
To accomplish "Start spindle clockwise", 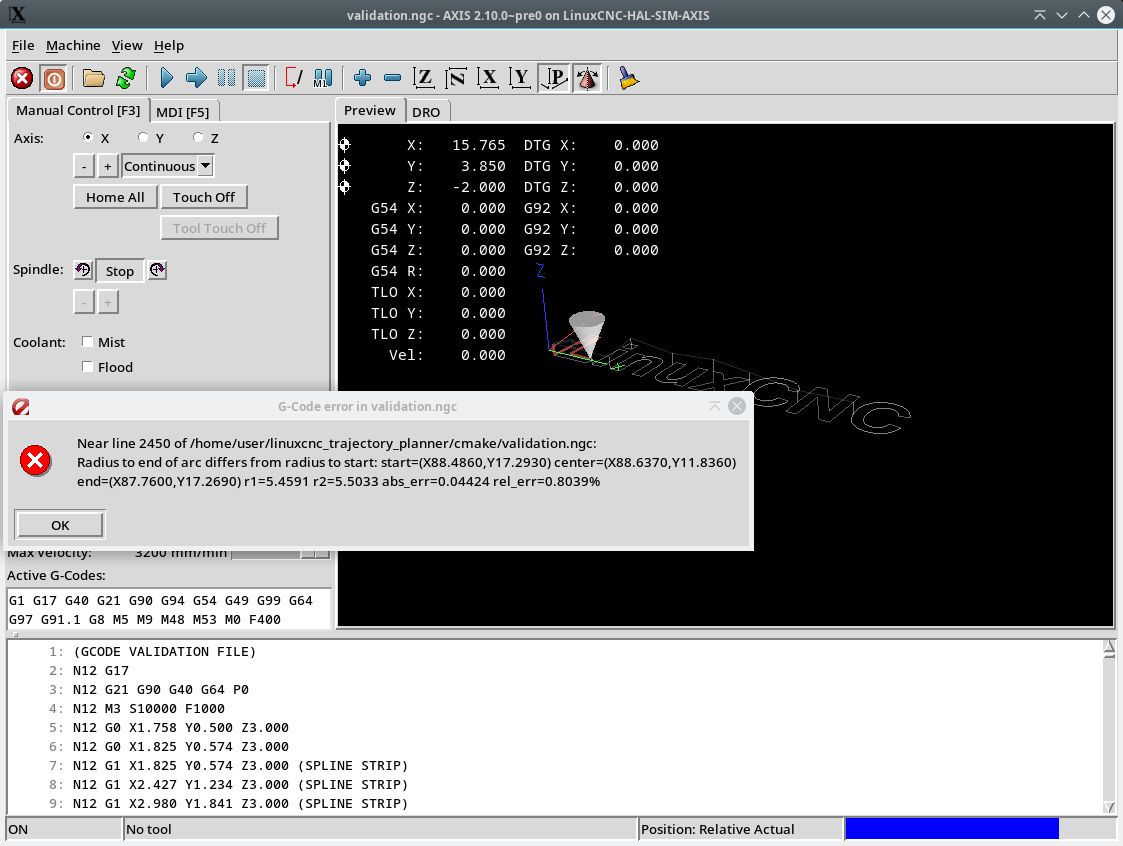I will pos(158,270).
